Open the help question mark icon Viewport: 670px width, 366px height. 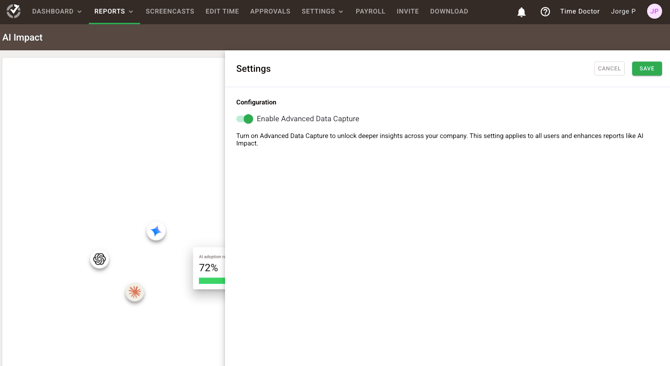(x=545, y=12)
